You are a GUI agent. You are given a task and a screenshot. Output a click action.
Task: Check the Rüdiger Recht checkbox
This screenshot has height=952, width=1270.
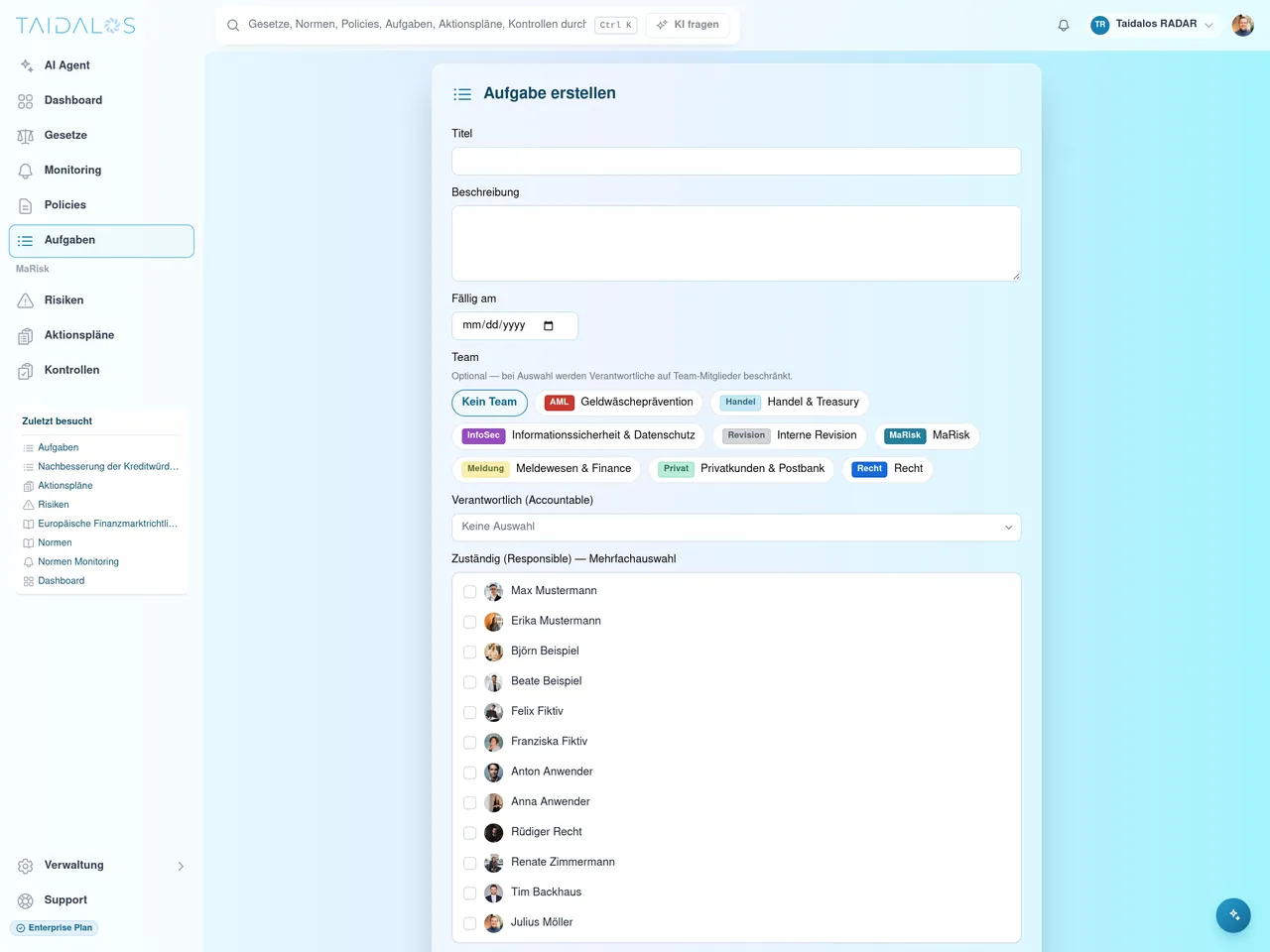tap(470, 833)
